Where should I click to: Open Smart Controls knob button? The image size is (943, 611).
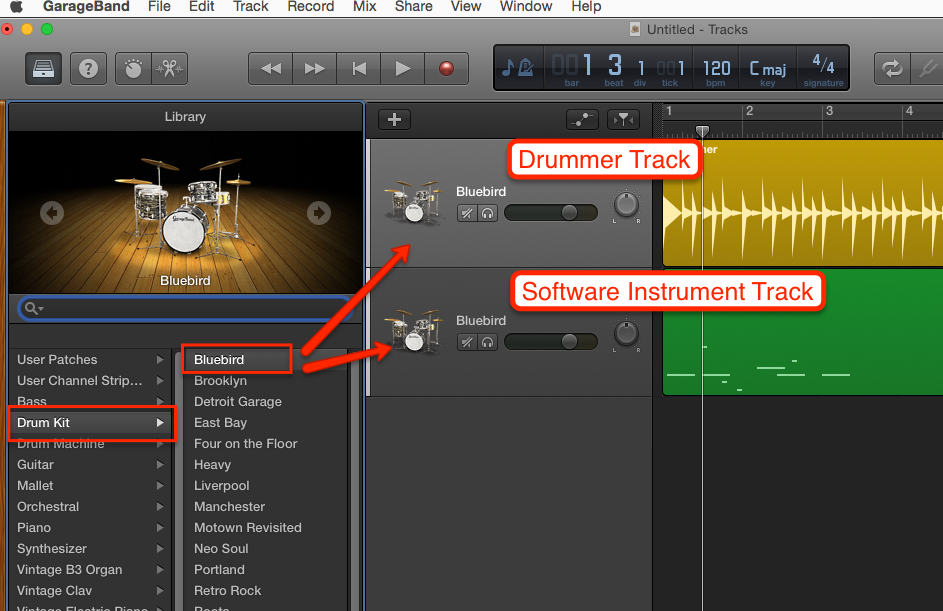click(x=133, y=68)
